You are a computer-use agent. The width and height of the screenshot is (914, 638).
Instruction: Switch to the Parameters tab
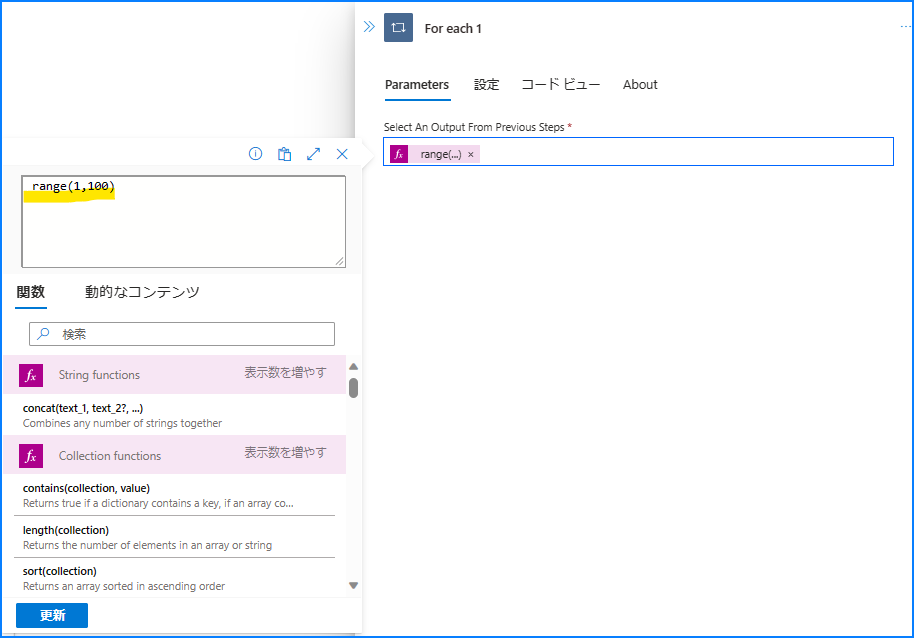[x=417, y=84]
